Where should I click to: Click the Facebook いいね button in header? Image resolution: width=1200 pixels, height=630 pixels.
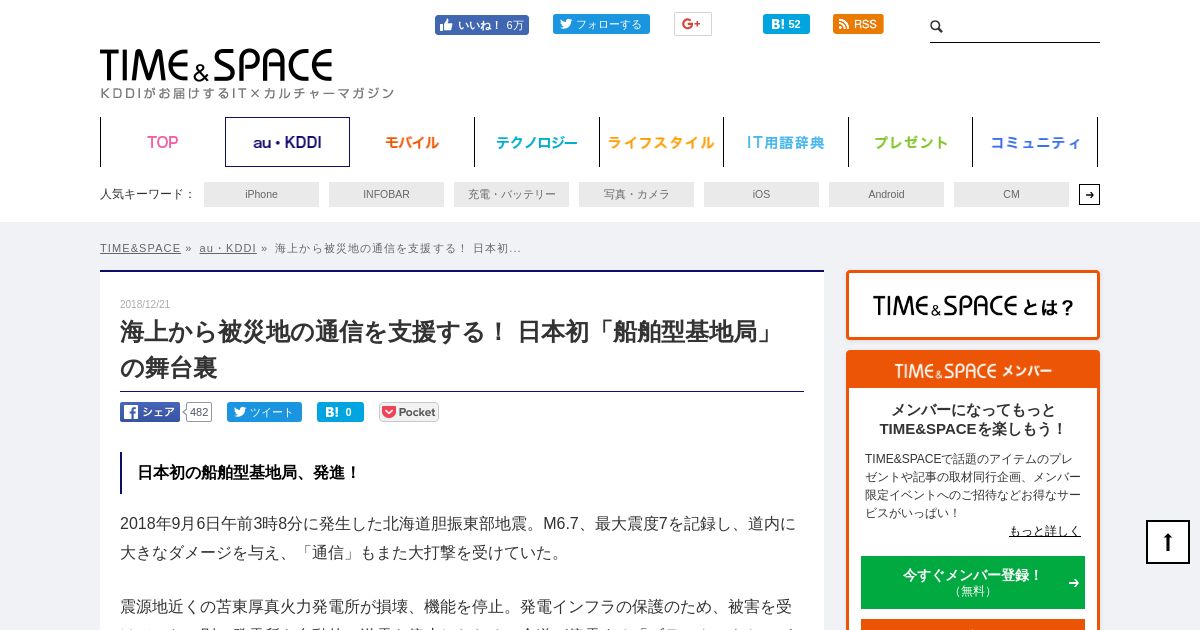tap(481, 25)
